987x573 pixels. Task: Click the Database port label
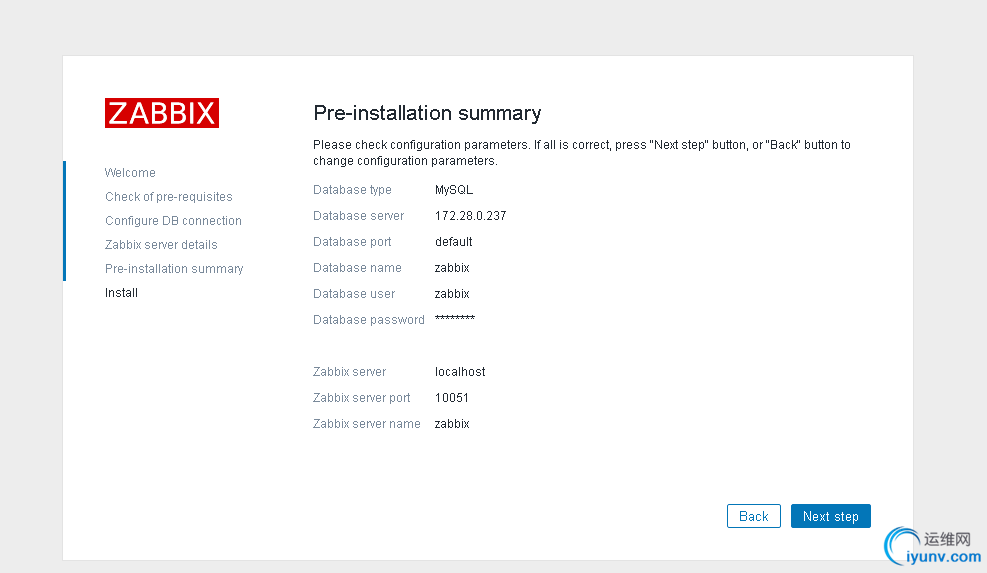click(x=352, y=242)
